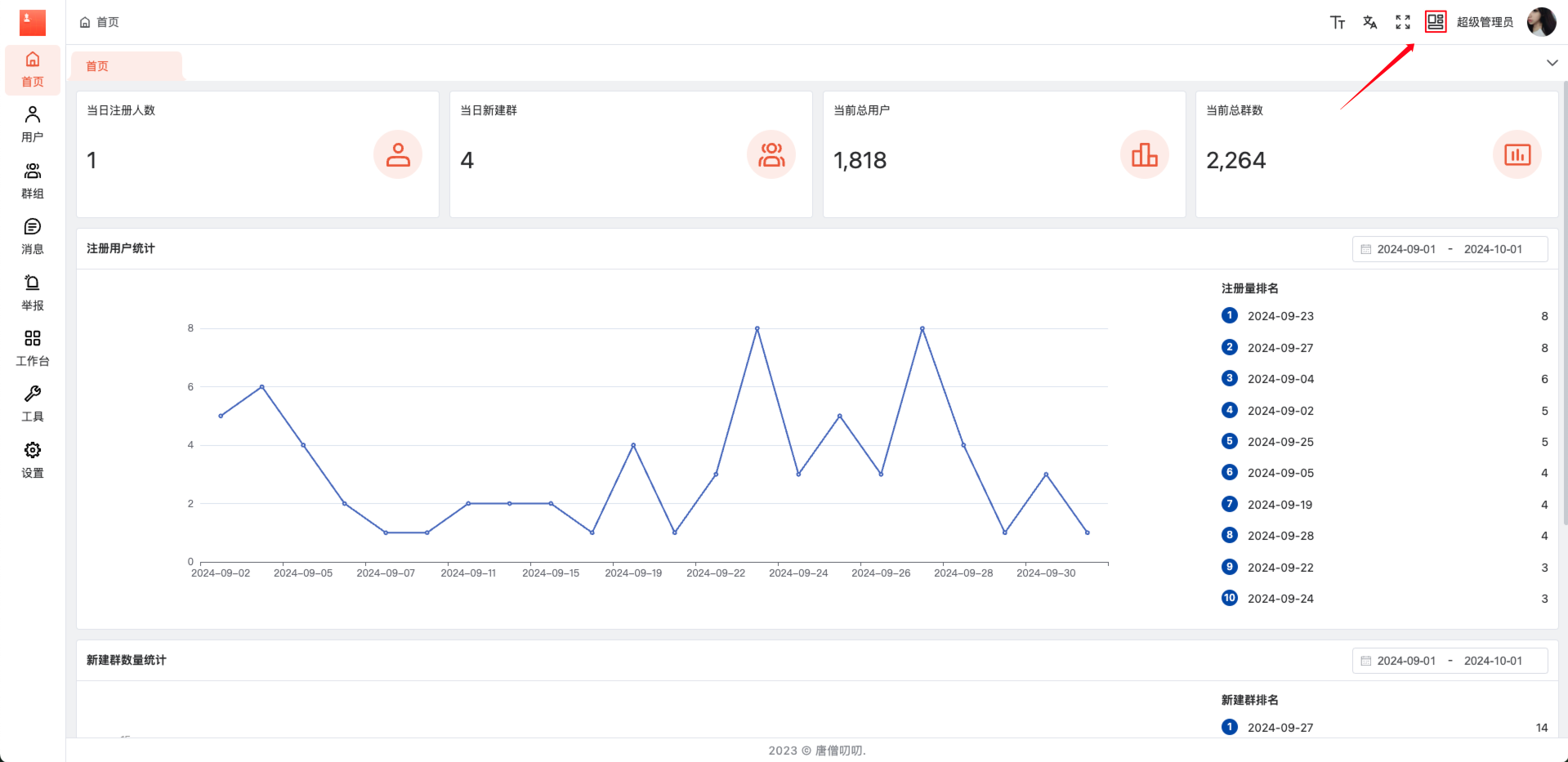Click the language translate icon

pos(1369,22)
